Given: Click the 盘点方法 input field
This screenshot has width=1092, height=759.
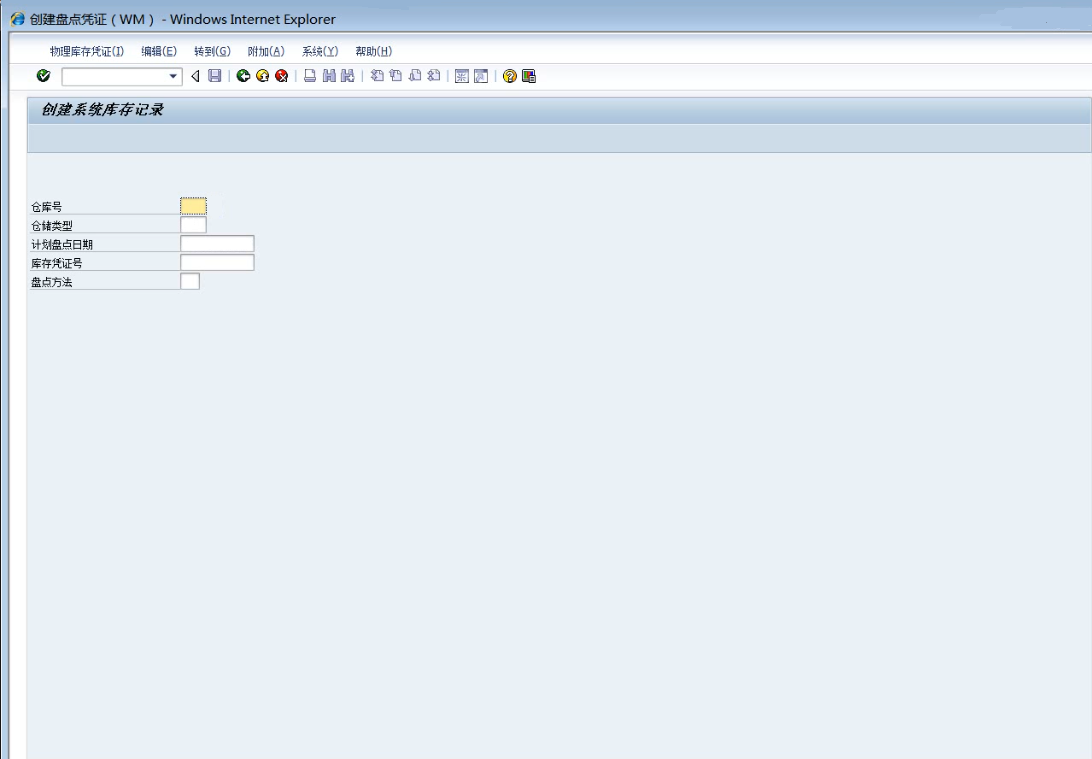Looking at the screenshot, I should [190, 282].
